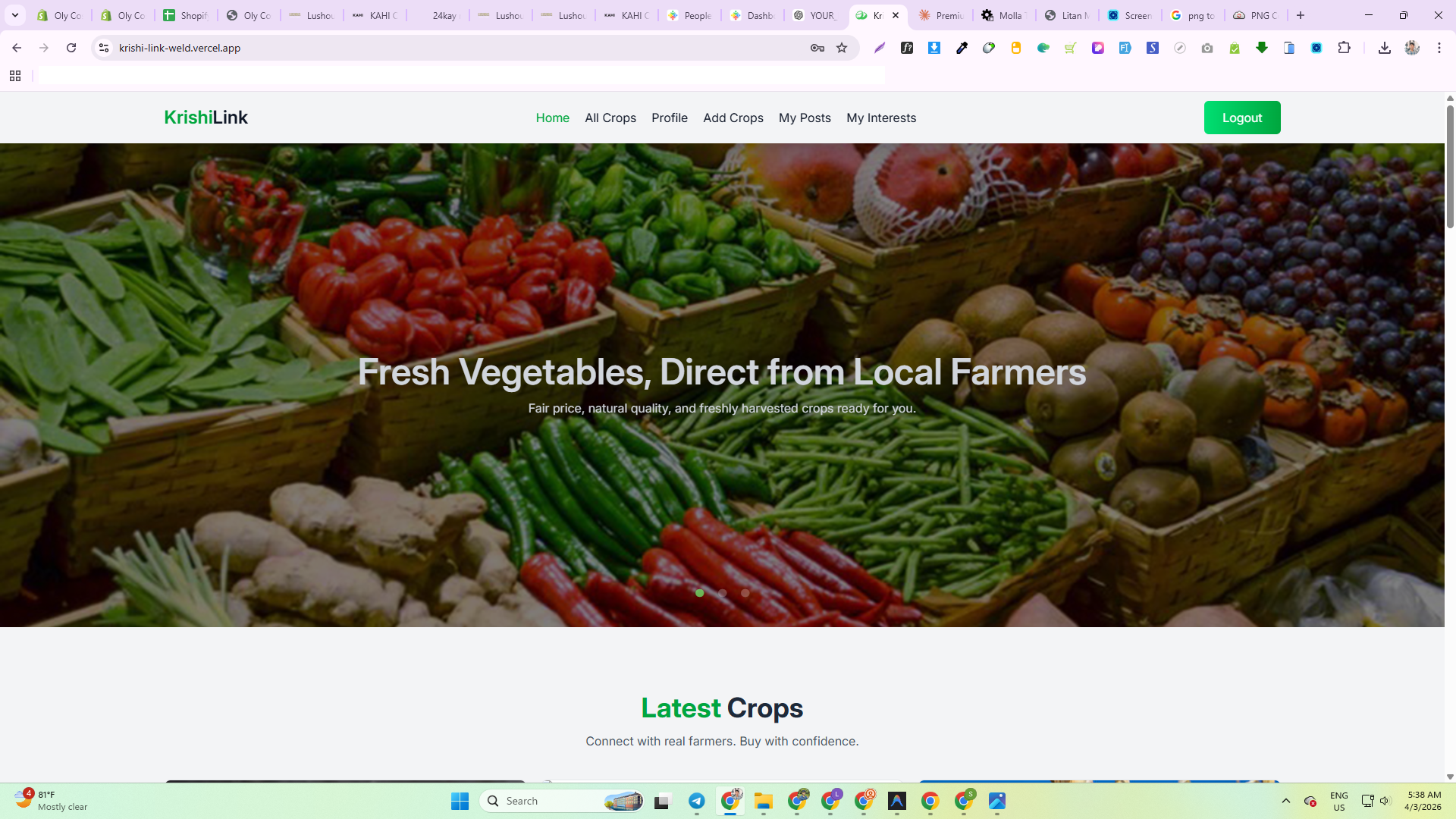This screenshot has width=1456, height=819.
Task: Click the password key icon in address bar
Action: coord(817,48)
